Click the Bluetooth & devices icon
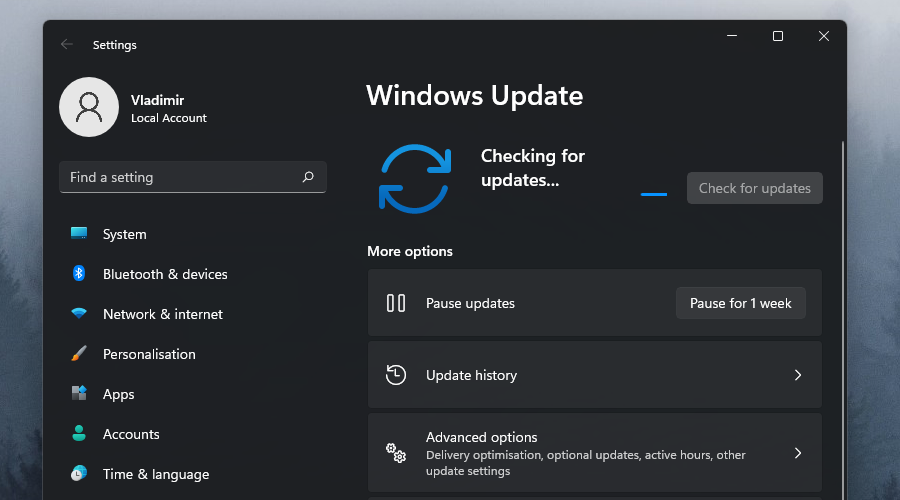This screenshot has width=900, height=500. point(79,274)
